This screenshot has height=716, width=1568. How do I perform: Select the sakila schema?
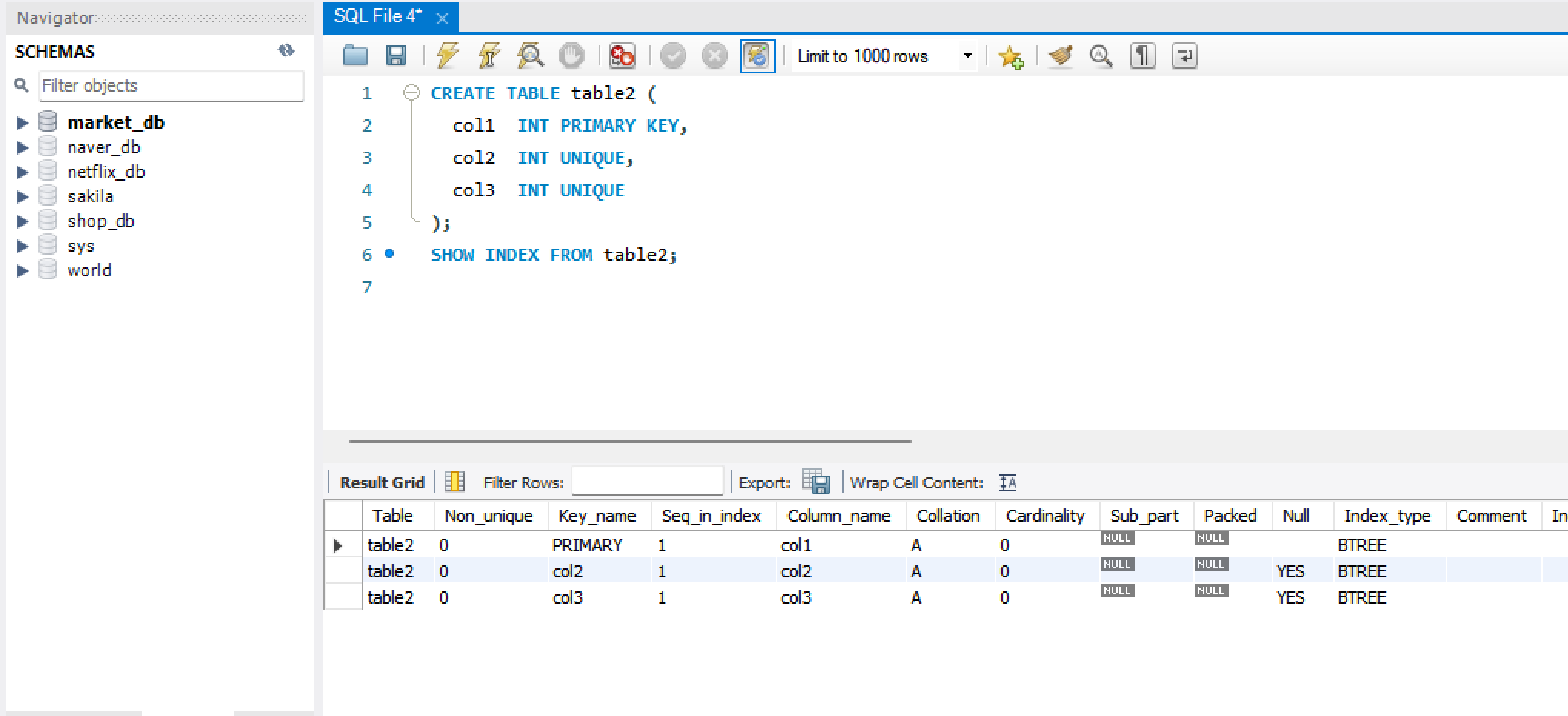(x=90, y=196)
